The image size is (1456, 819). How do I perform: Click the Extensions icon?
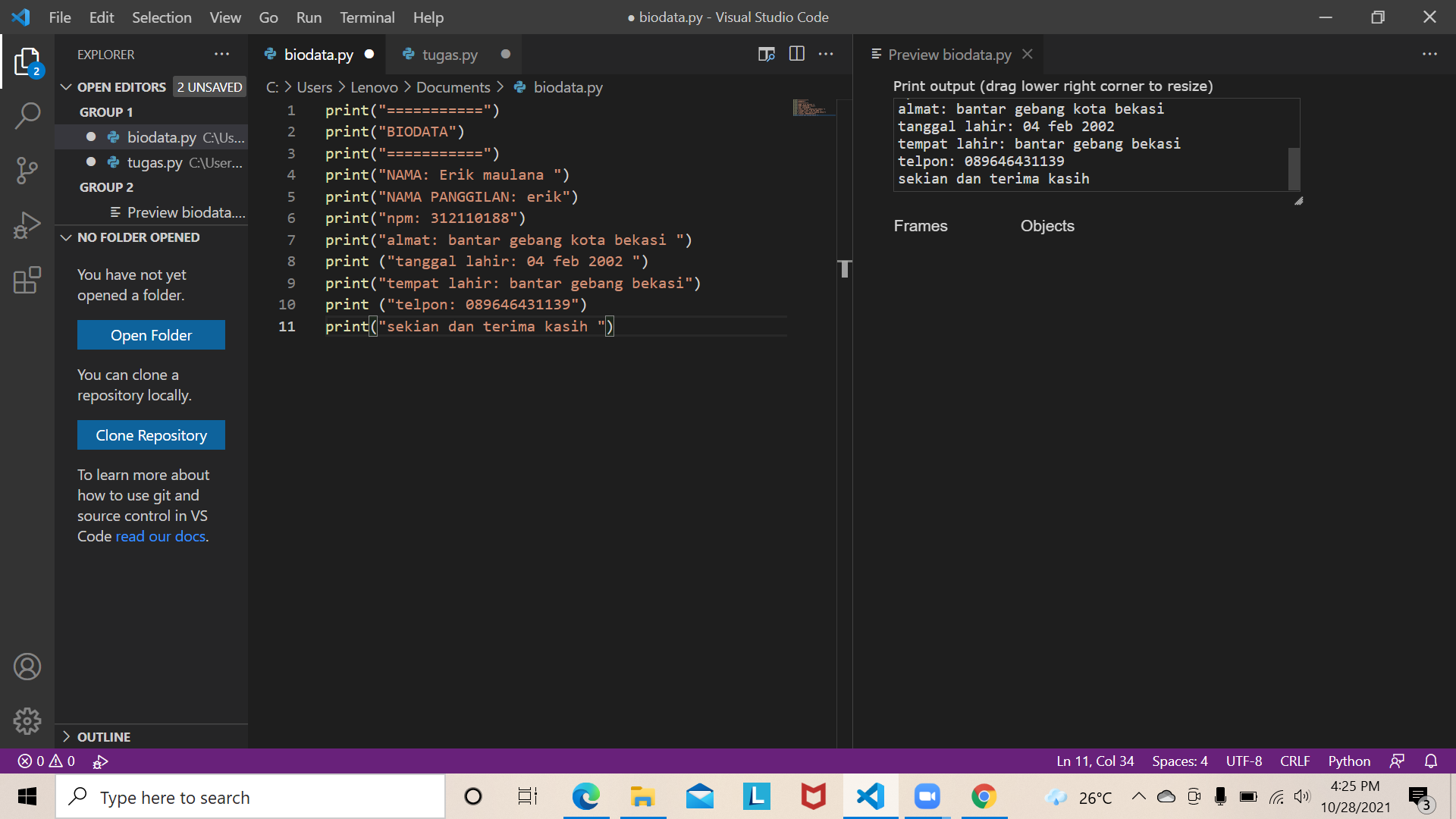(x=27, y=280)
